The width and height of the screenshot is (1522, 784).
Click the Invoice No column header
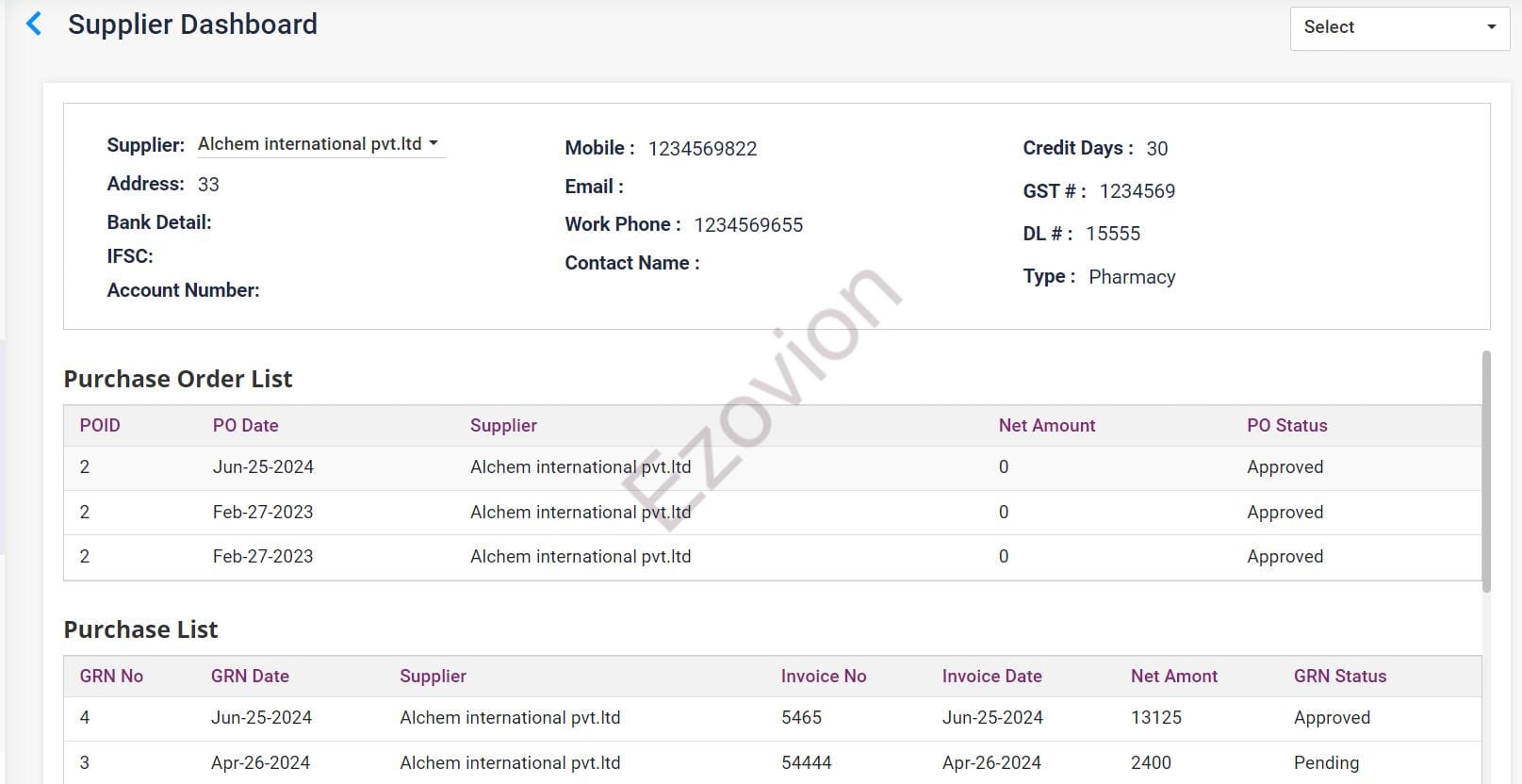[x=823, y=677]
